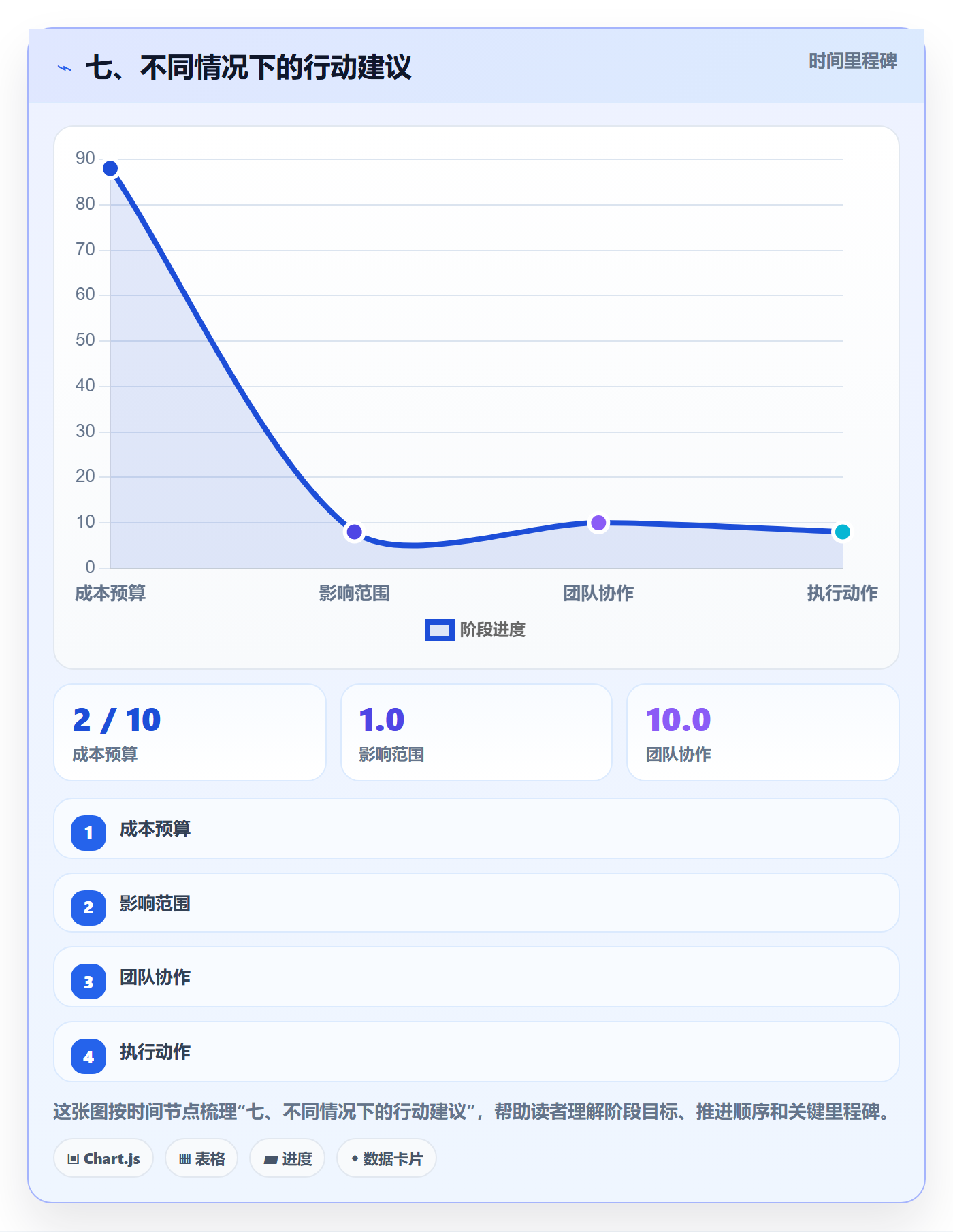Open the 10.0 团队协作 stat card
This screenshot has height=1232, width=953.
pyautogui.click(x=763, y=732)
